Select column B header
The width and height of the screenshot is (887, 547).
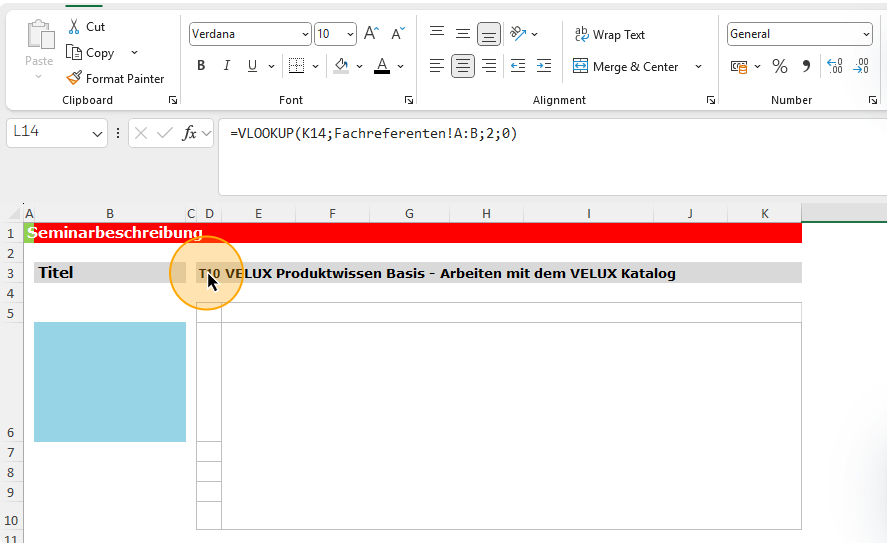110,214
